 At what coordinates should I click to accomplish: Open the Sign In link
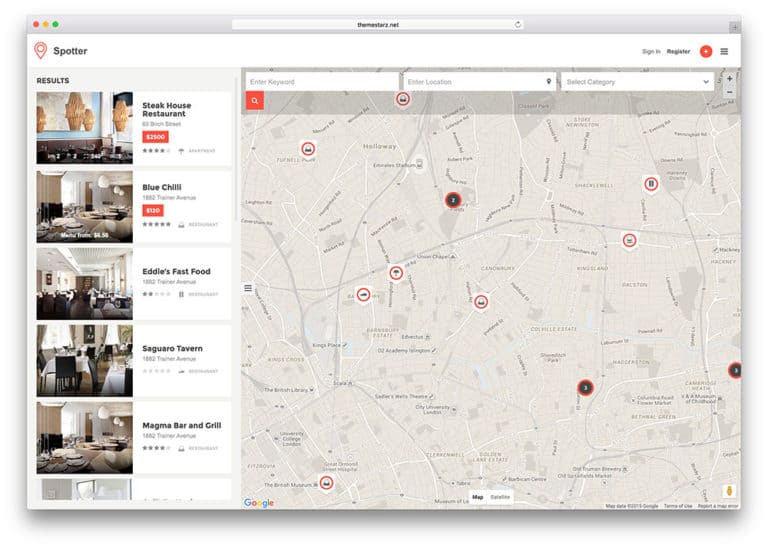651,51
